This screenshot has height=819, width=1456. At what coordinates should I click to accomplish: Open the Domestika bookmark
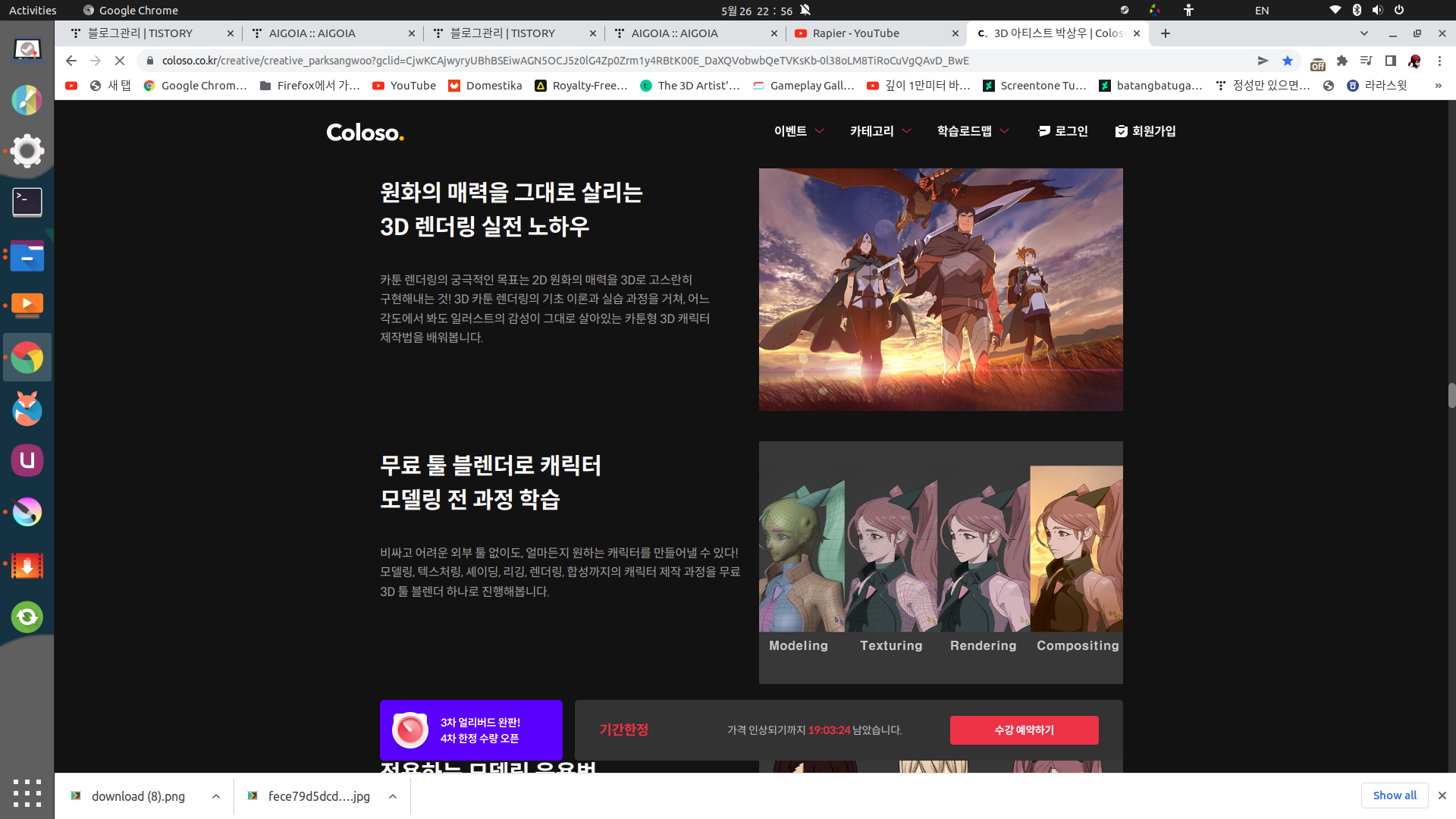coord(485,86)
